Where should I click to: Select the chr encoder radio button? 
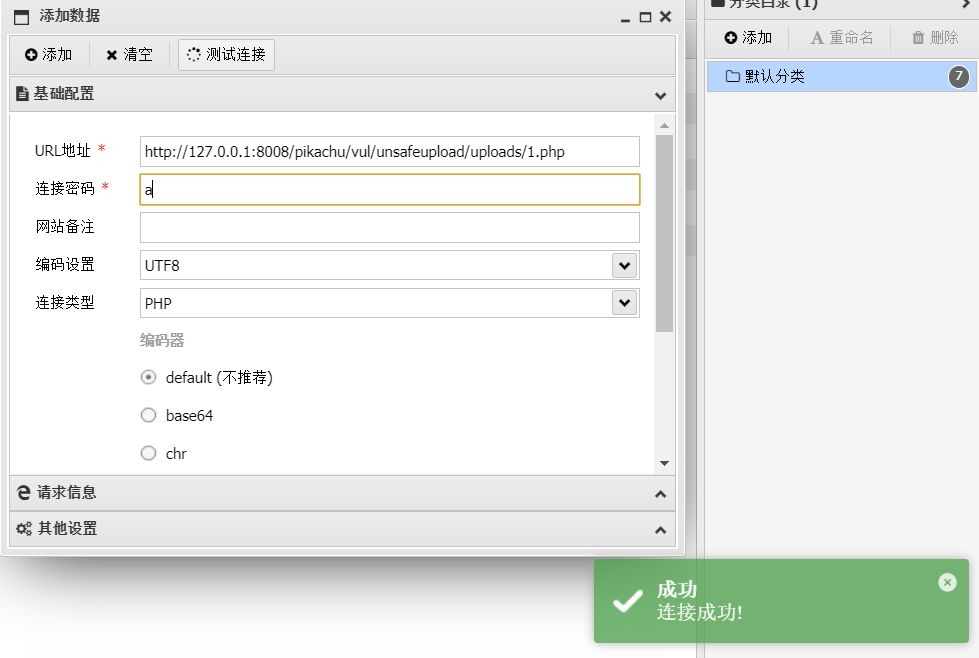148,453
